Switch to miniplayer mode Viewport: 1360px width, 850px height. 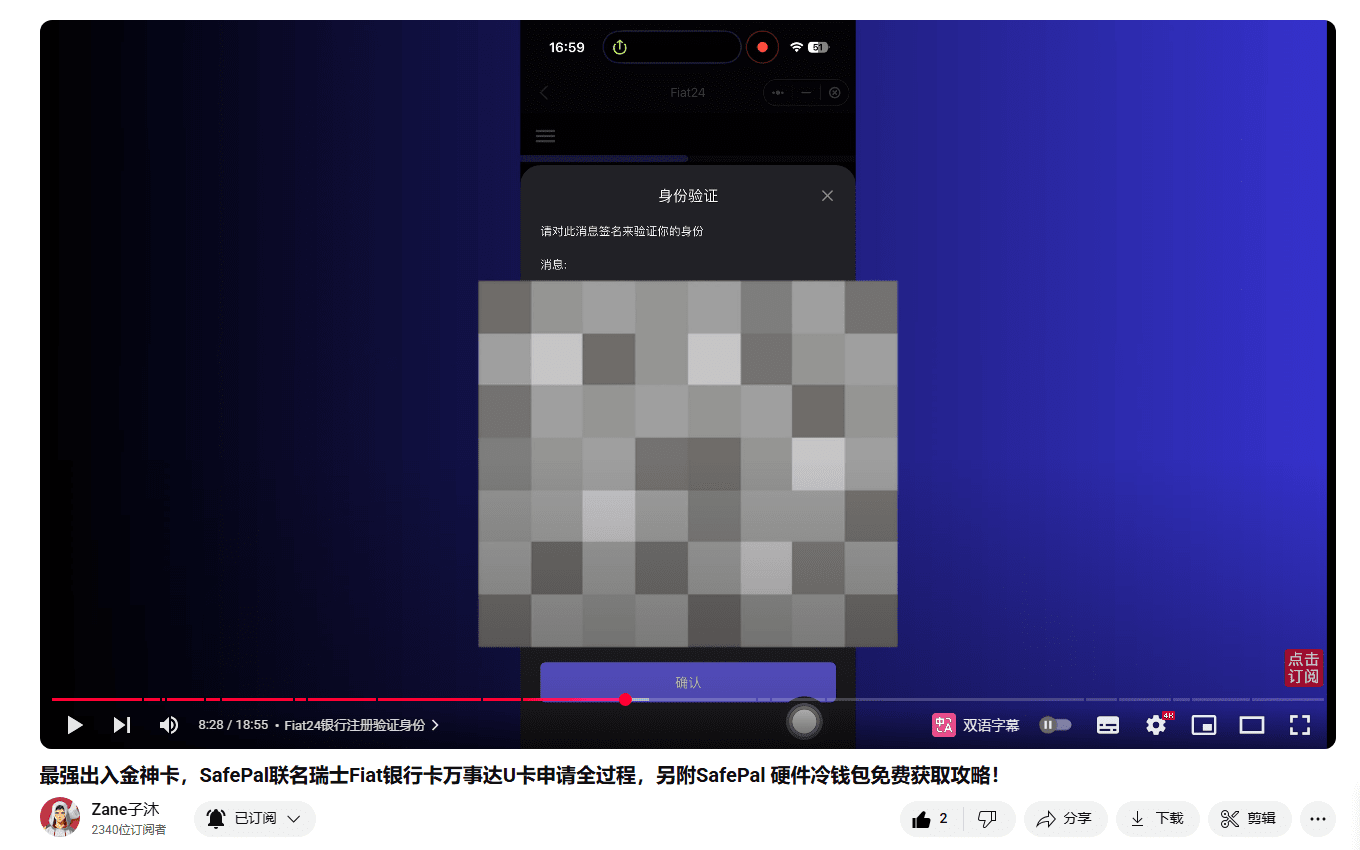tap(1204, 725)
